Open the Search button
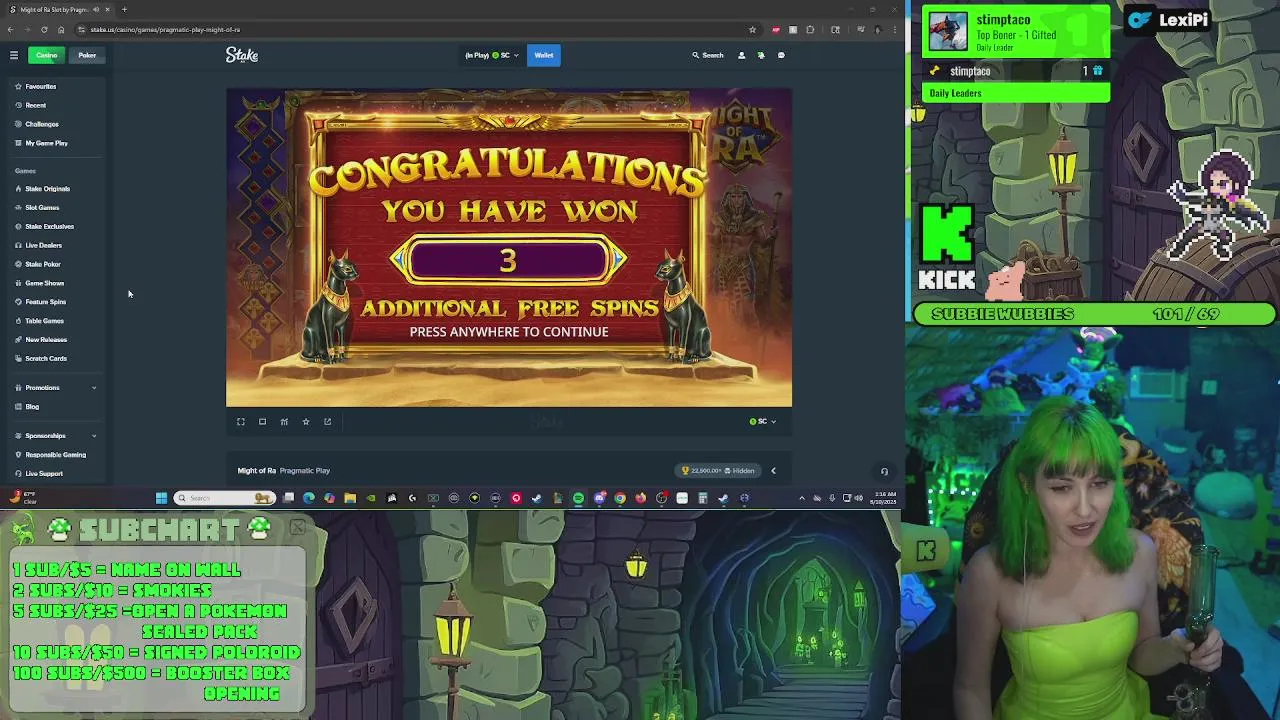Viewport: 1280px width, 720px height. pyautogui.click(x=708, y=55)
